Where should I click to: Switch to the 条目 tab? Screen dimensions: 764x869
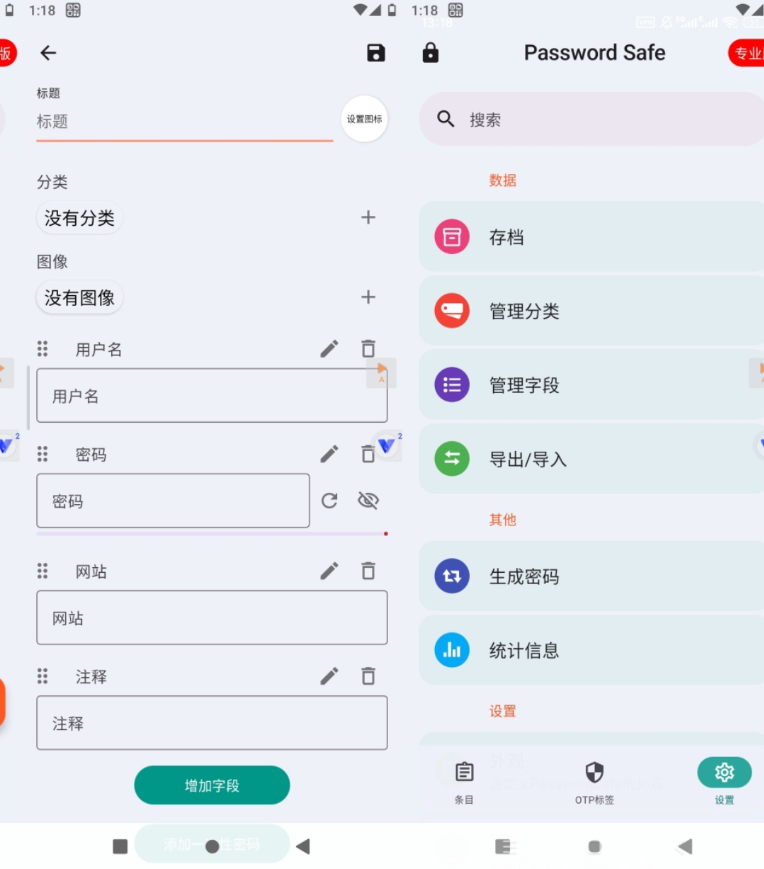point(464,781)
